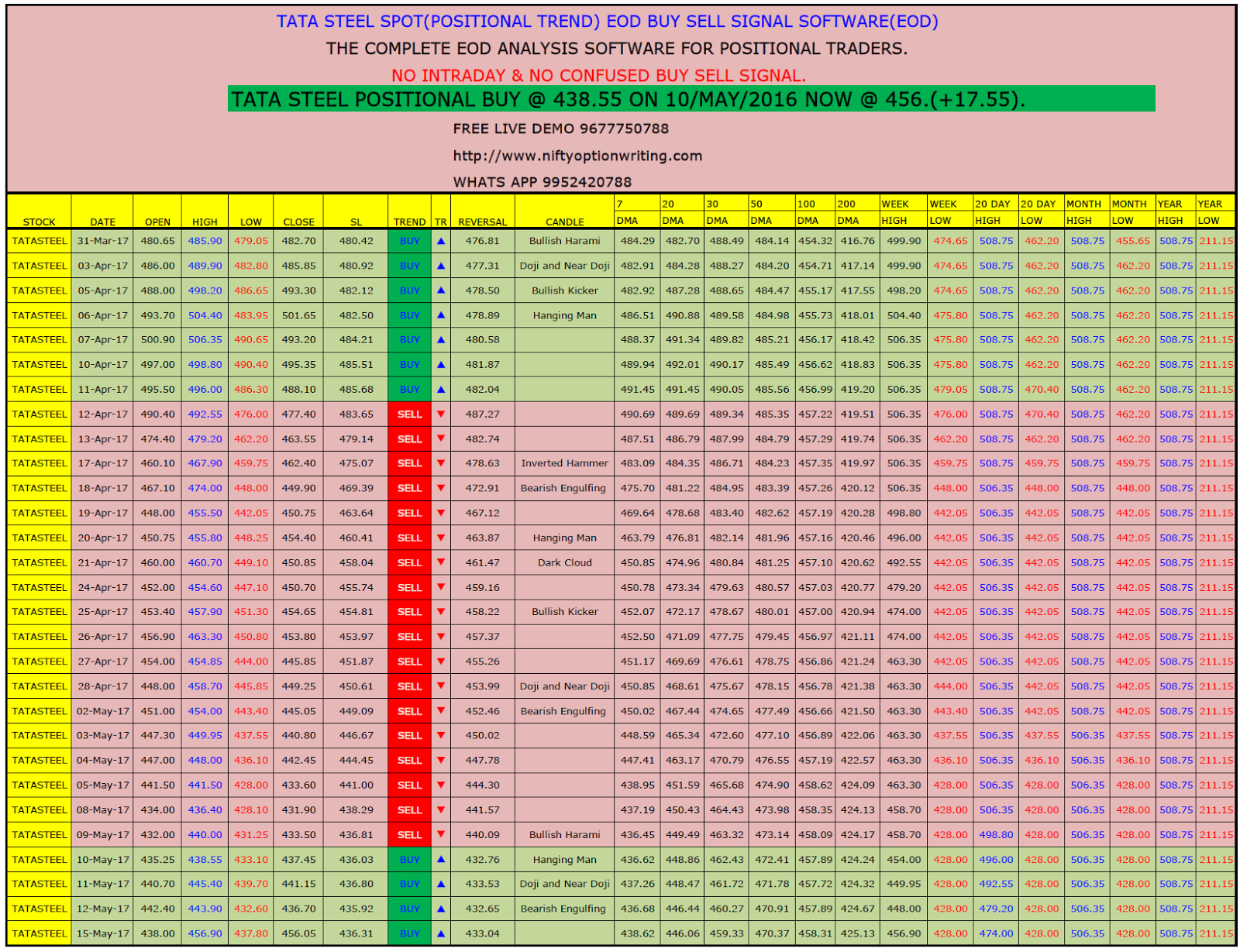The height and width of the screenshot is (952, 1240).
Task: Click the up arrow for 15-May-17
Action: [x=441, y=933]
